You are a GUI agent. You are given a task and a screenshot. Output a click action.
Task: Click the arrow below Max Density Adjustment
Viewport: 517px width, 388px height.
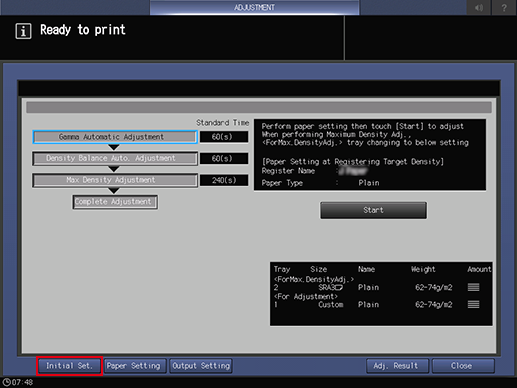114,191
